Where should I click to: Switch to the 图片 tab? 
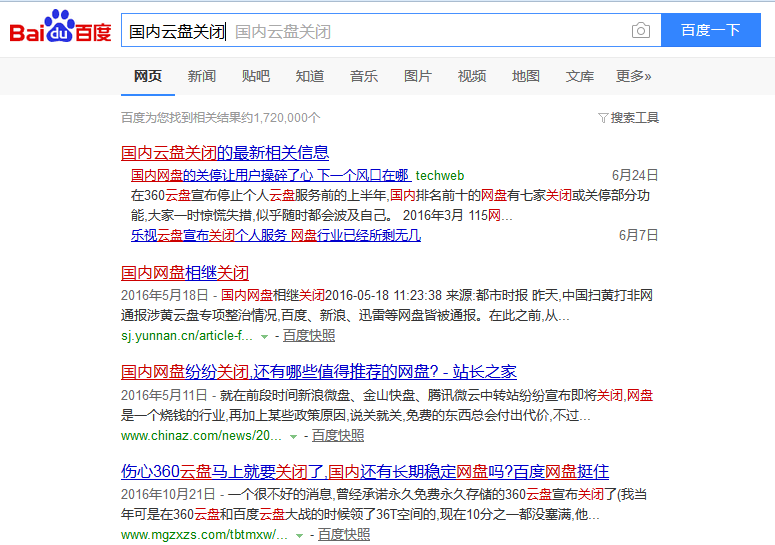point(417,76)
